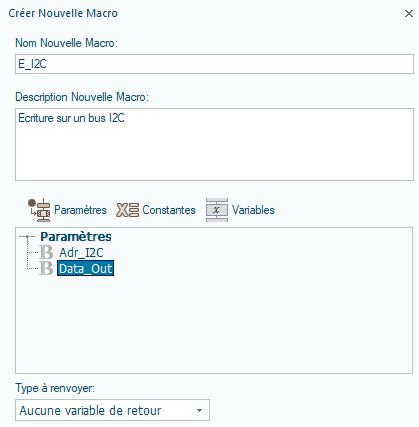The width and height of the screenshot is (419, 427).
Task: Click the Variables icon
Action: 217,210
